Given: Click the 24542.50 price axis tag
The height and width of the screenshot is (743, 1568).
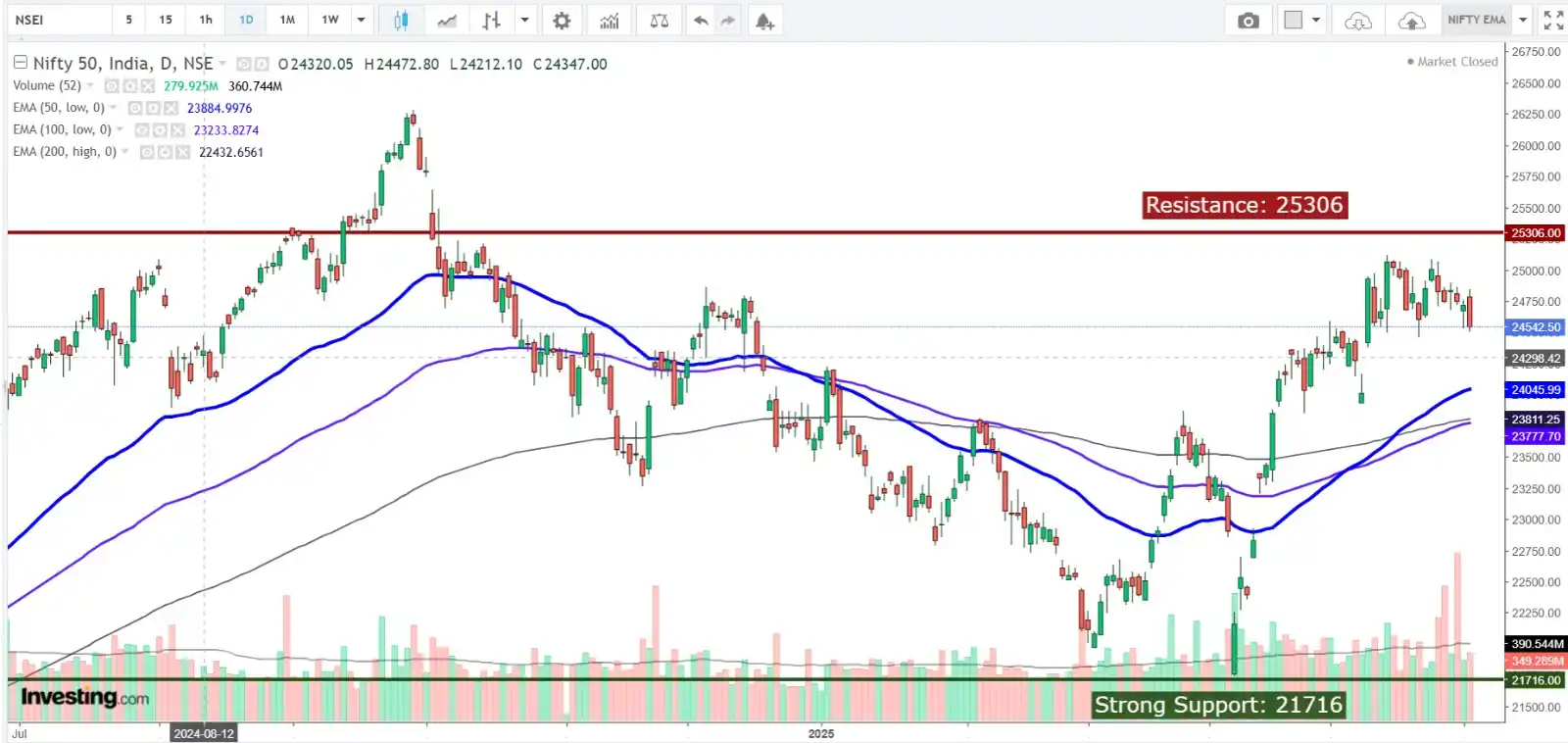Looking at the screenshot, I should click(x=1536, y=327).
